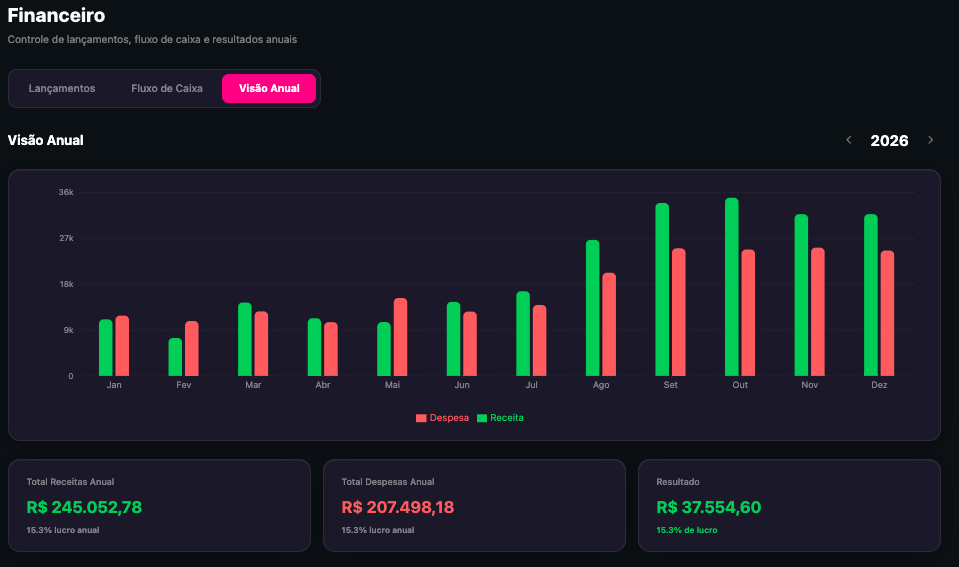Screen dimensions: 959x567
Task: Click the 27k axis label
Action: coord(66,238)
